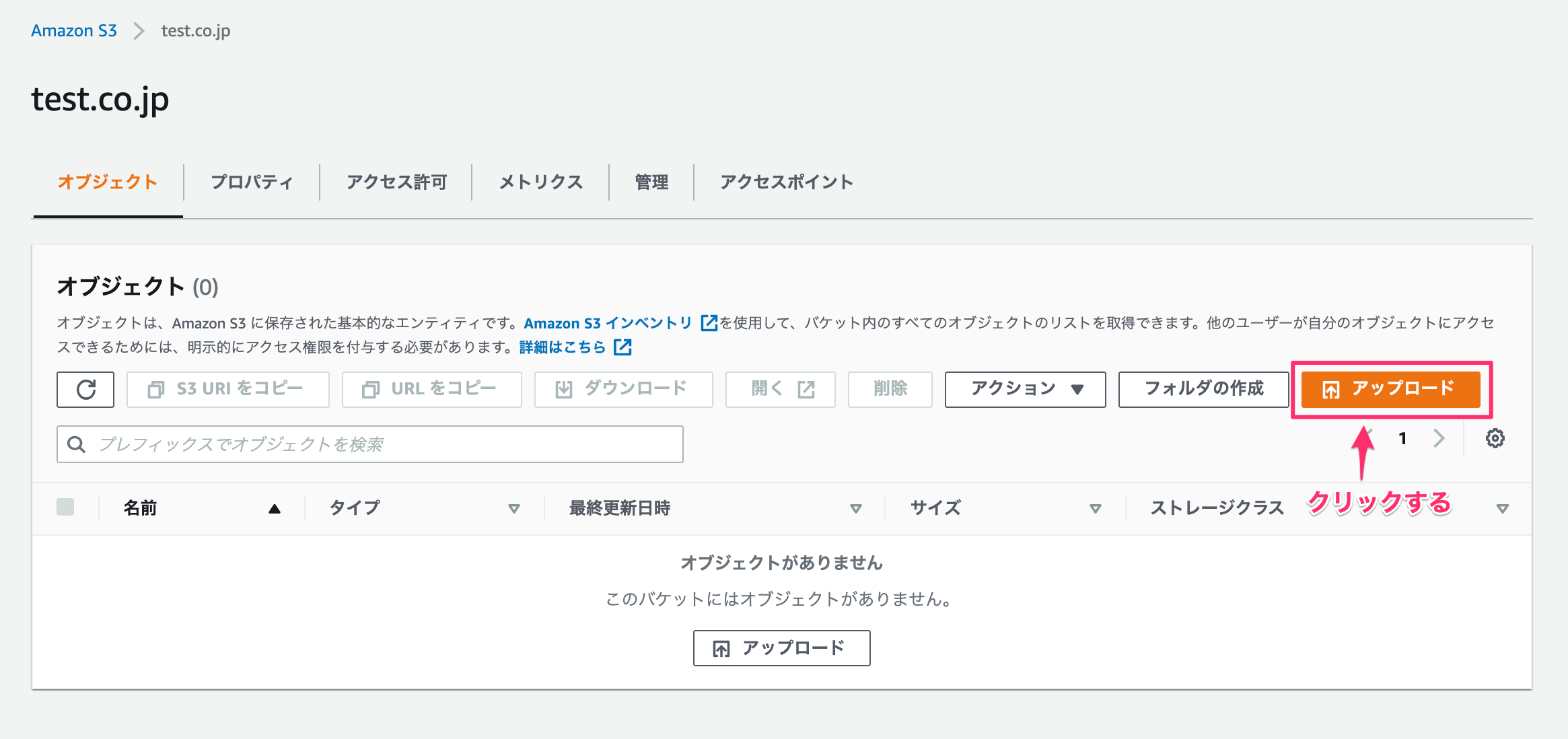Open the アクション dropdown menu

pyautogui.click(x=1025, y=389)
